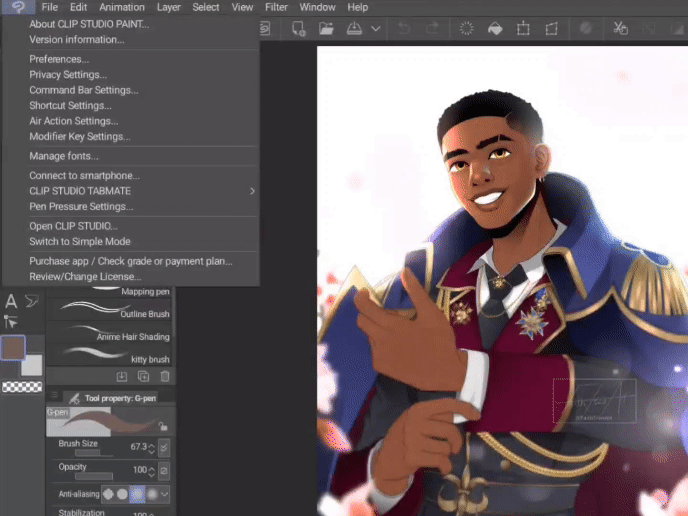Click the duplicate sub tool icon
Viewport: 688px width, 516px height.
point(143,376)
